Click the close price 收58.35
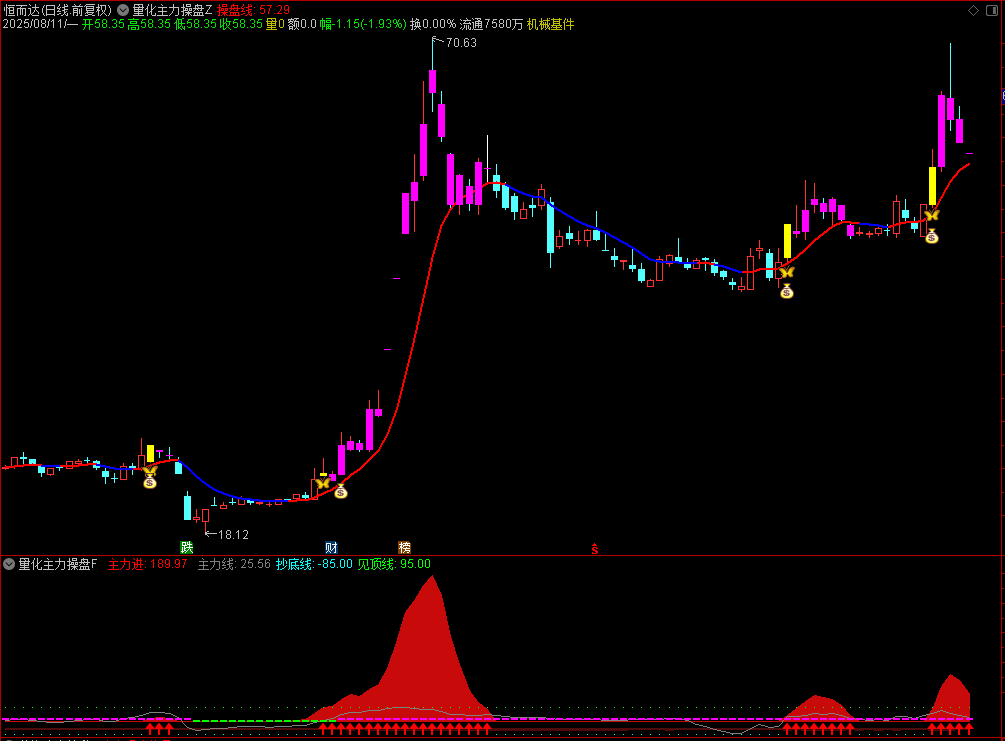Screen dimensions: 1005x741 click(x=241, y=24)
